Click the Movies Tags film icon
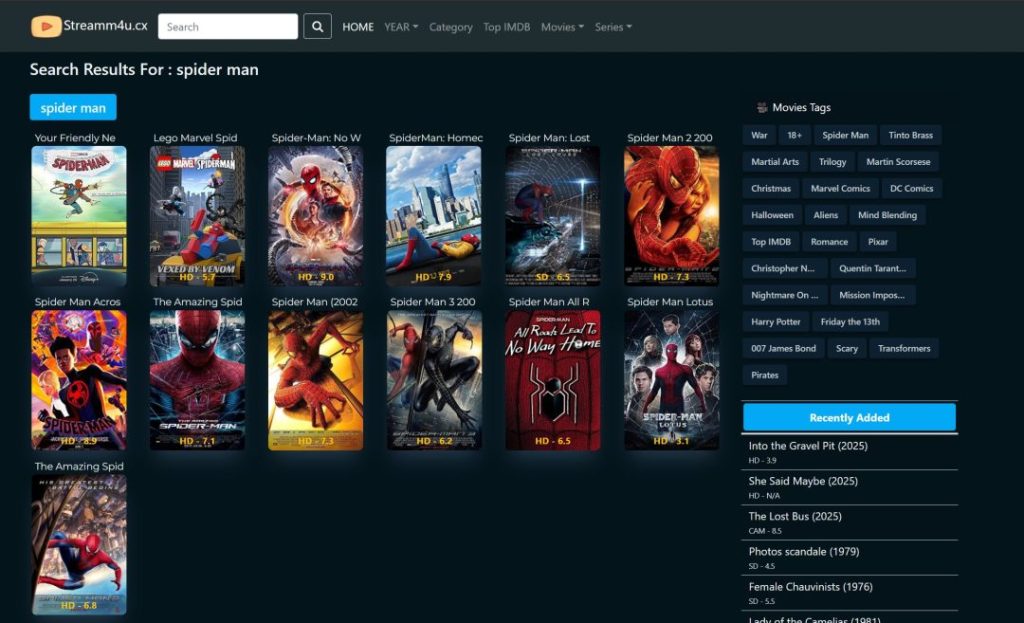The width and height of the screenshot is (1024, 623). coord(761,107)
